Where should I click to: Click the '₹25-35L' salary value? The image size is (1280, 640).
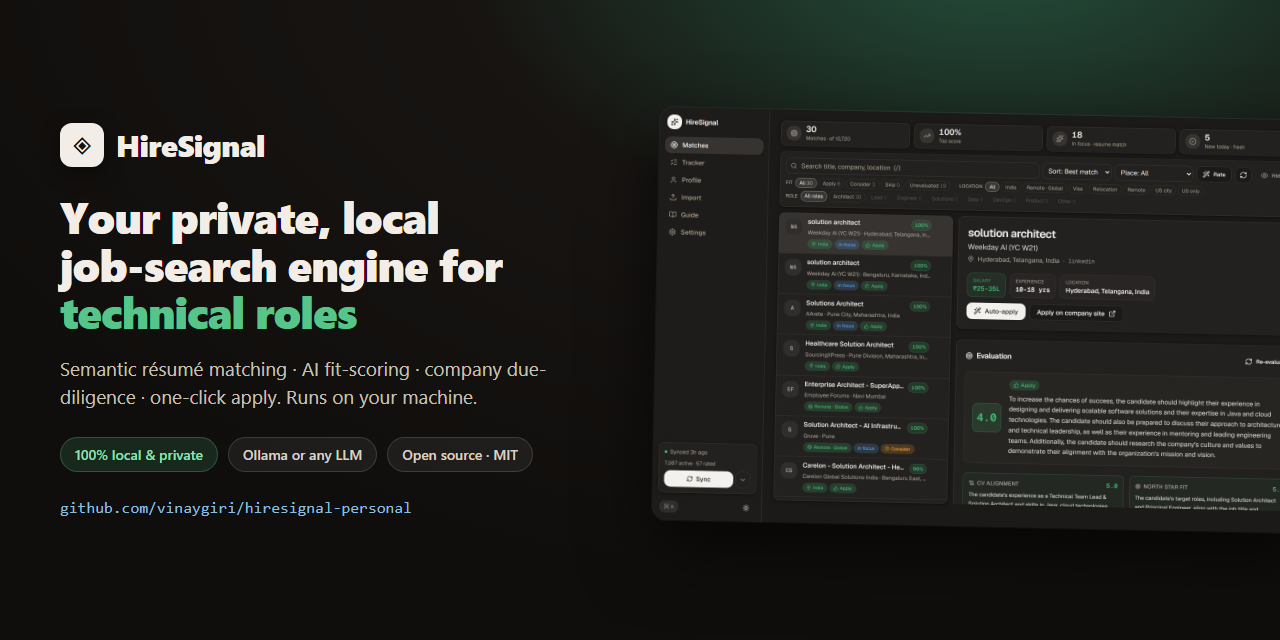[986, 288]
